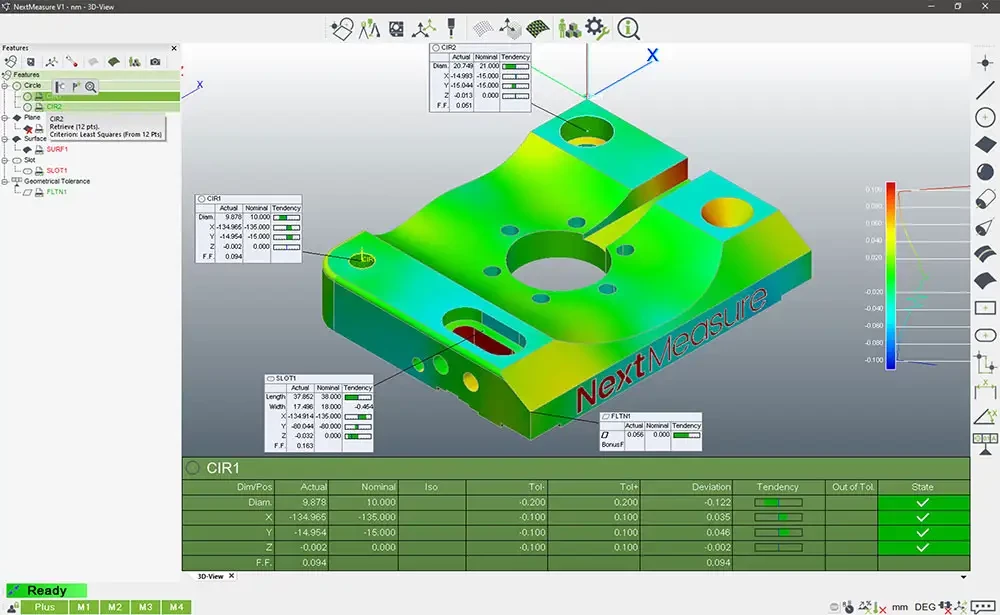
Task: Click the CAD part photo icon in top toolbar
Action: click(396, 29)
